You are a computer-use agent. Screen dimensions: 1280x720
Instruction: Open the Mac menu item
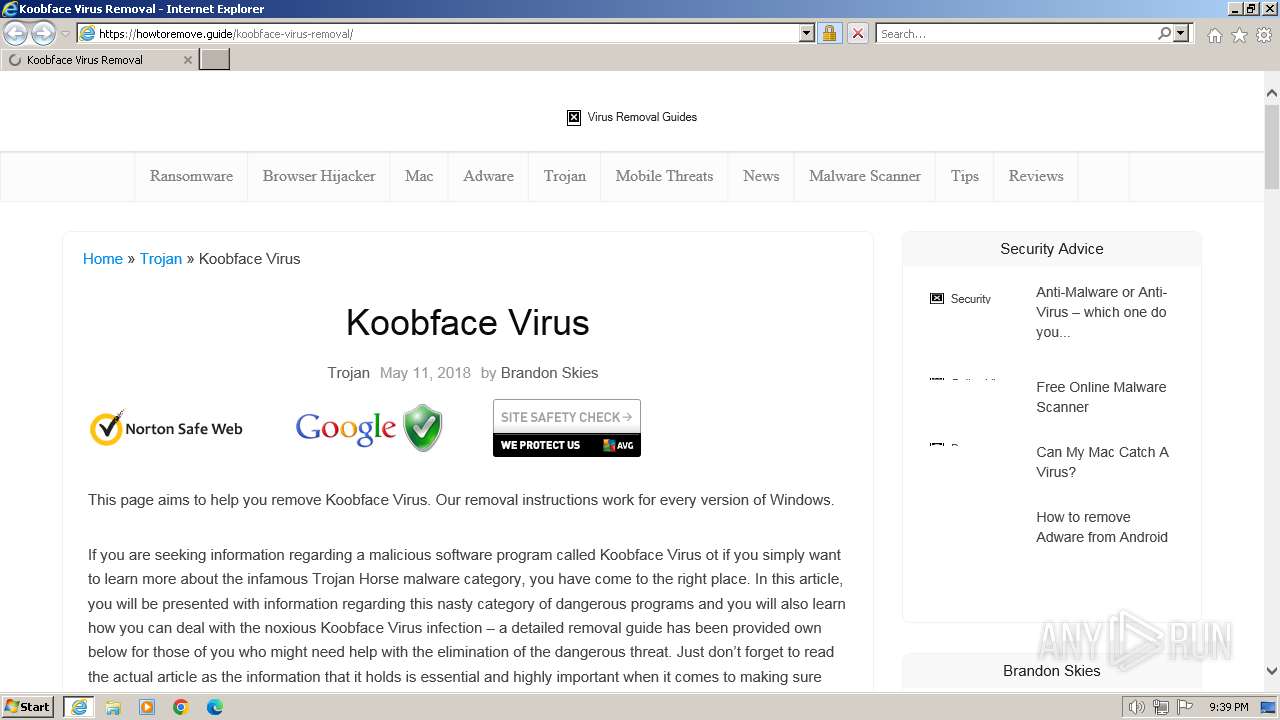(419, 176)
